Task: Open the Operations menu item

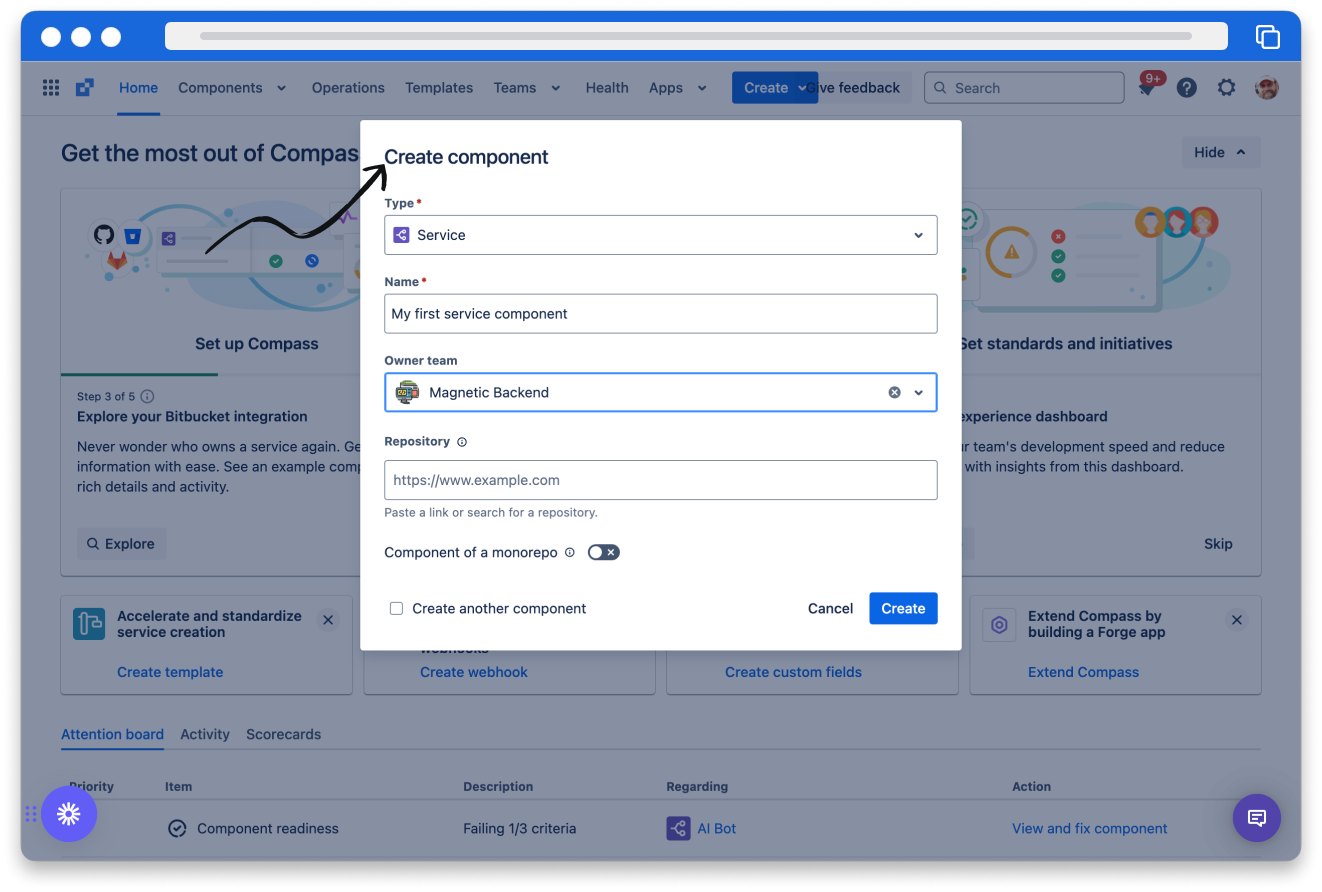Action: point(348,88)
